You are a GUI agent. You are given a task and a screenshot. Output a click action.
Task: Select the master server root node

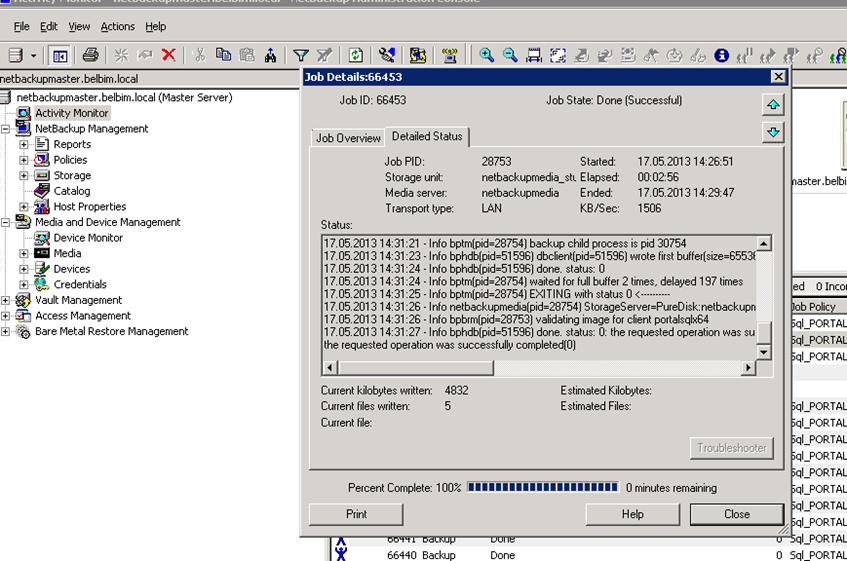[x=124, y=97]
